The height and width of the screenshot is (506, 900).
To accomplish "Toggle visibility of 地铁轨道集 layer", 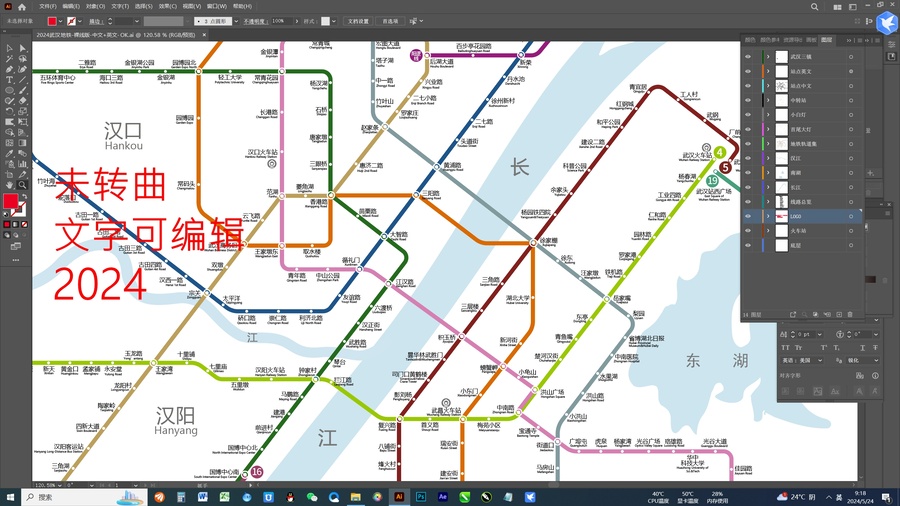I will [747, 143].
